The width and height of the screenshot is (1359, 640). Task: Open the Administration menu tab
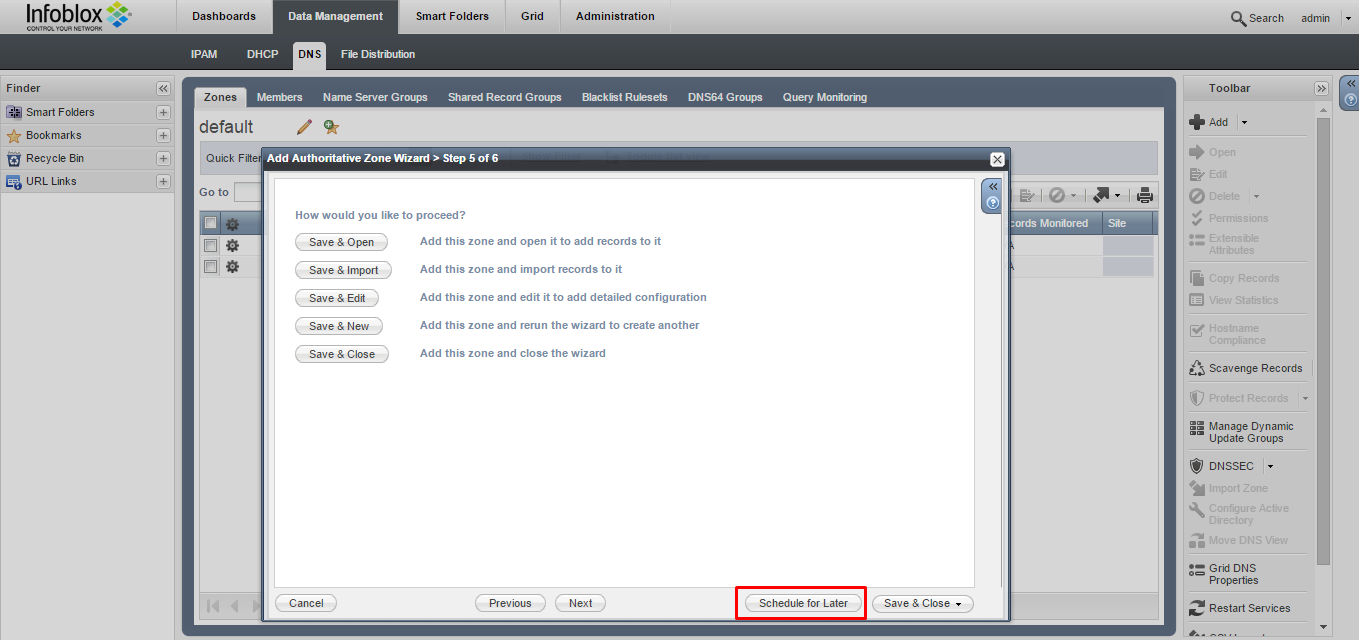[615, 16]
